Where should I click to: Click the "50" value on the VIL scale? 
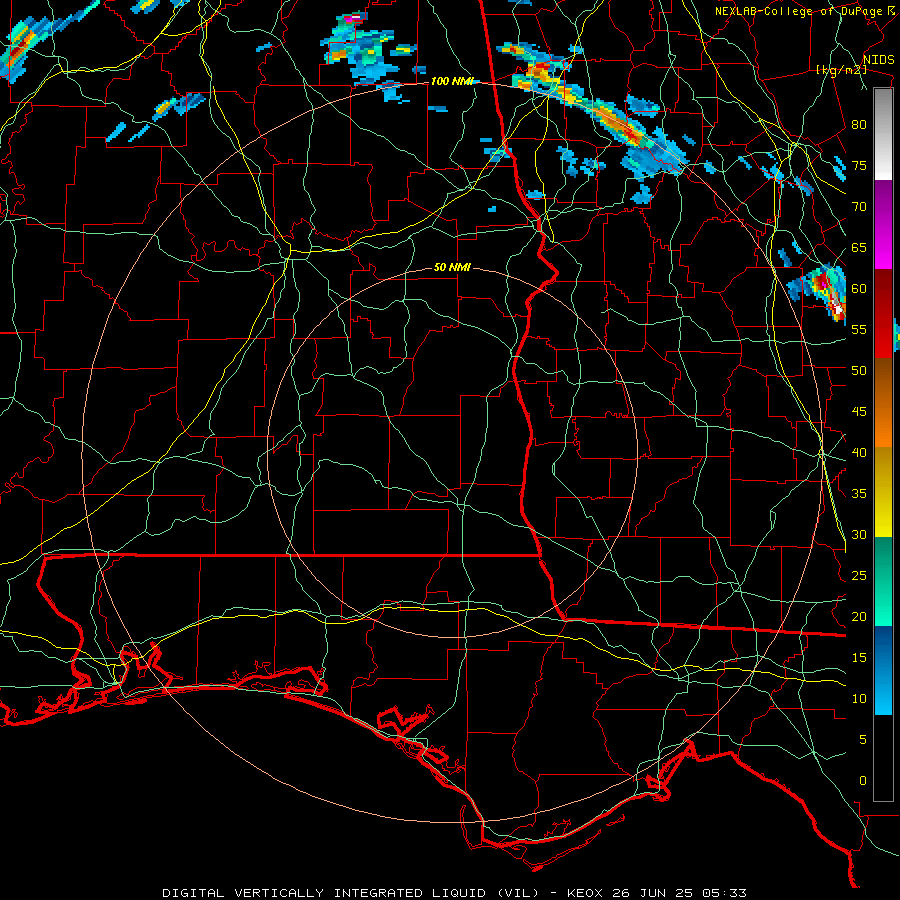(859, 371)
